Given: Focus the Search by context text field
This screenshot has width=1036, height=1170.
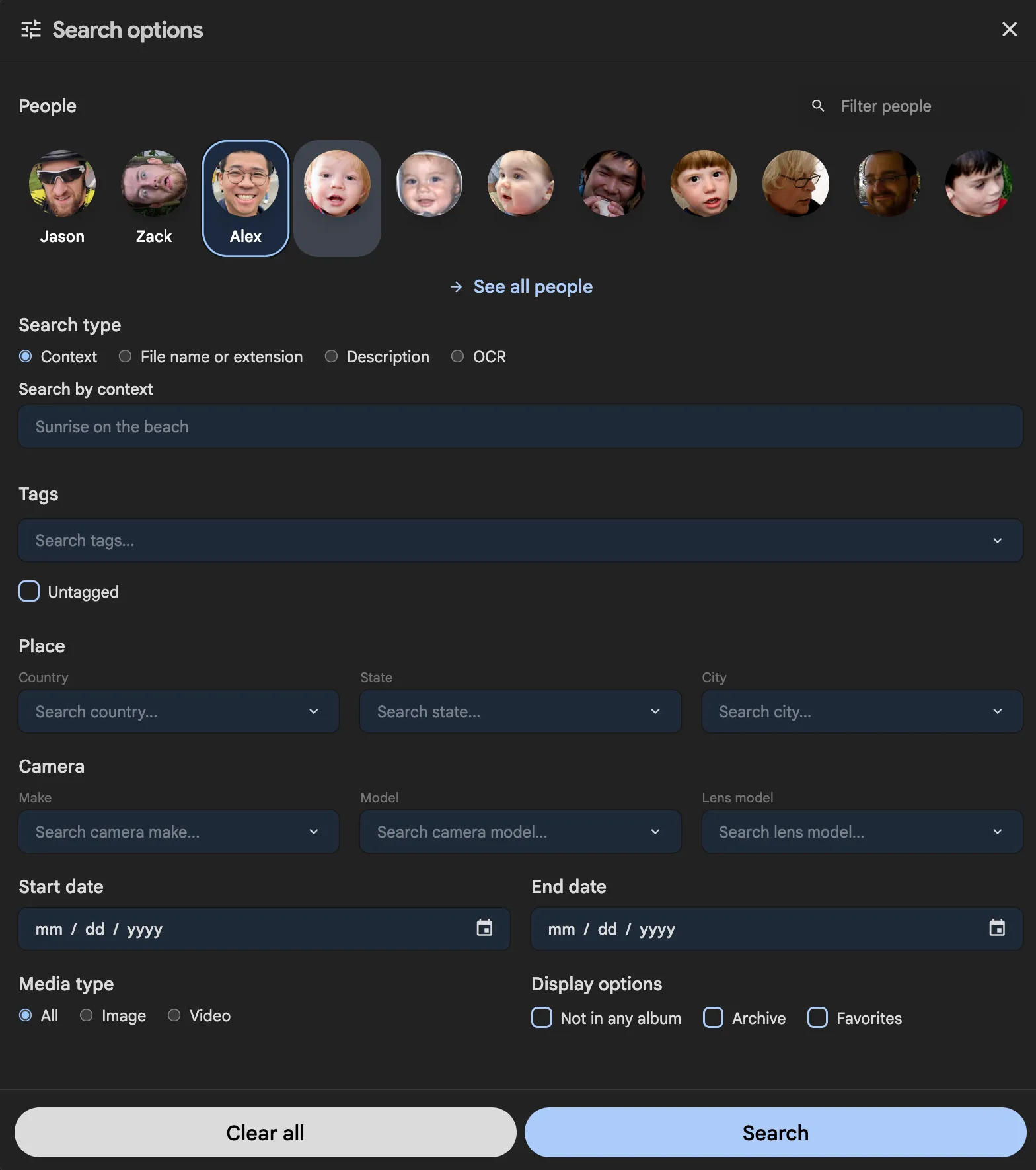Looking at the screenshot, I should tap(520, 427).
